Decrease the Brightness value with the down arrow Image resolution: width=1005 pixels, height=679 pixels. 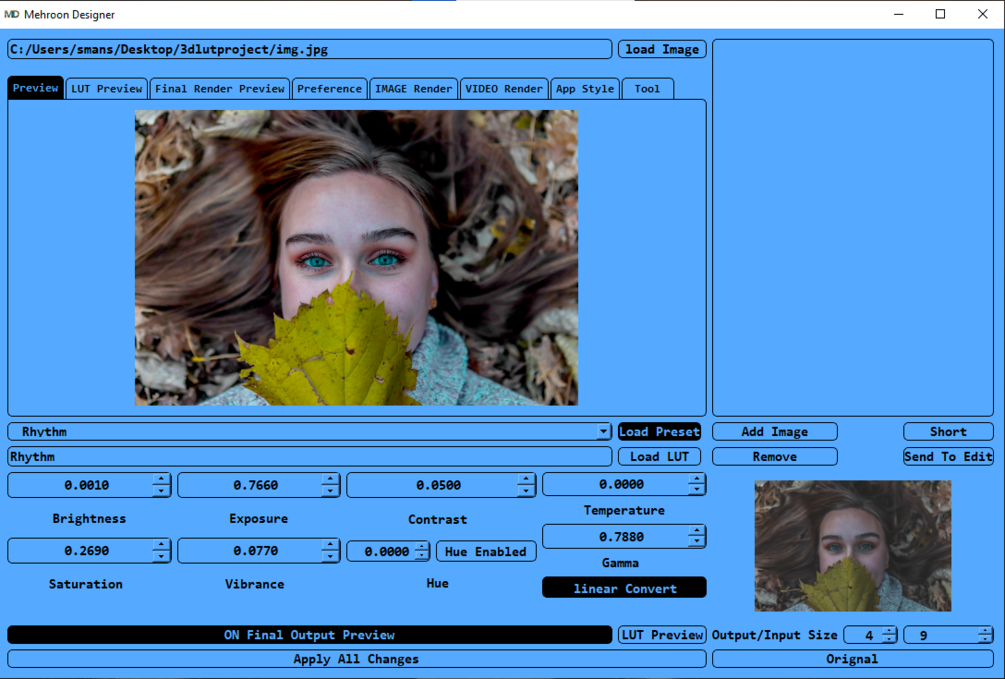tap(162, 491)
